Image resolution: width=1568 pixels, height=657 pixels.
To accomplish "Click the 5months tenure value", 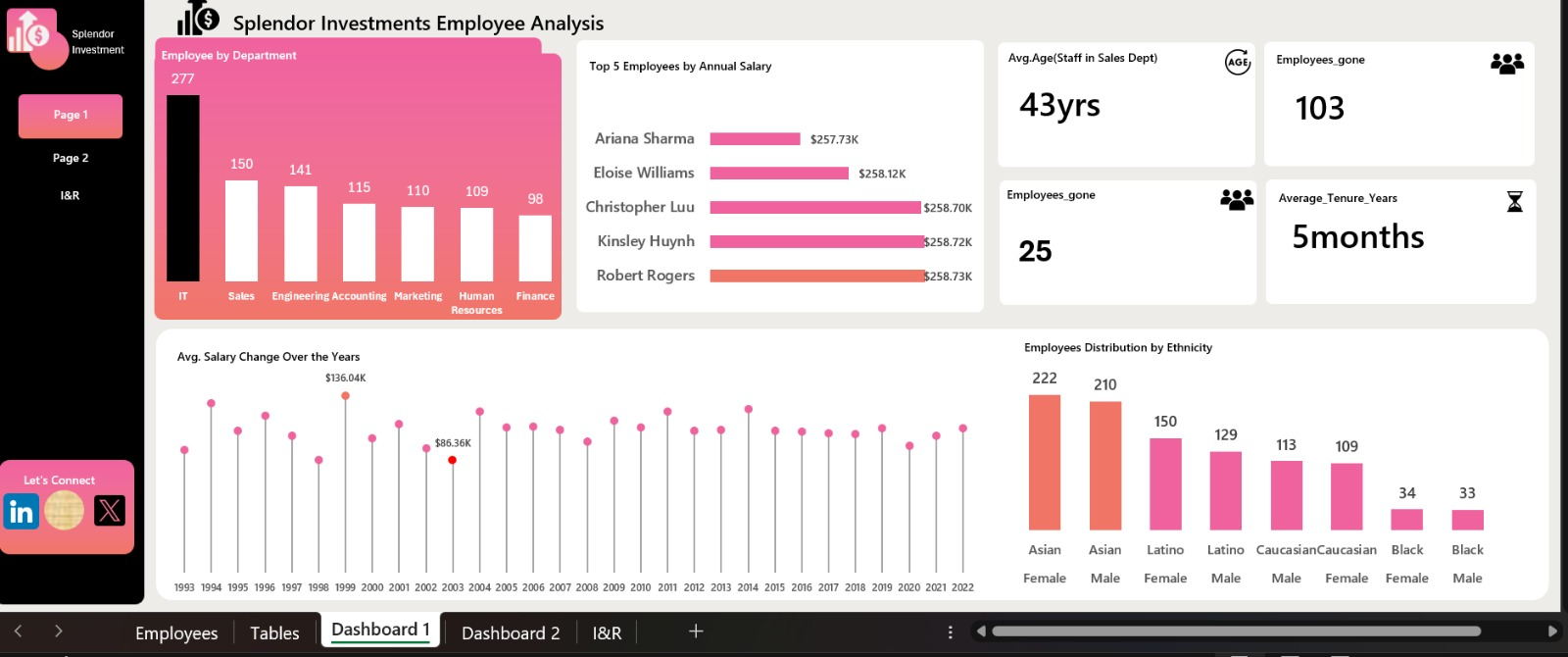I will point(1358,236).
